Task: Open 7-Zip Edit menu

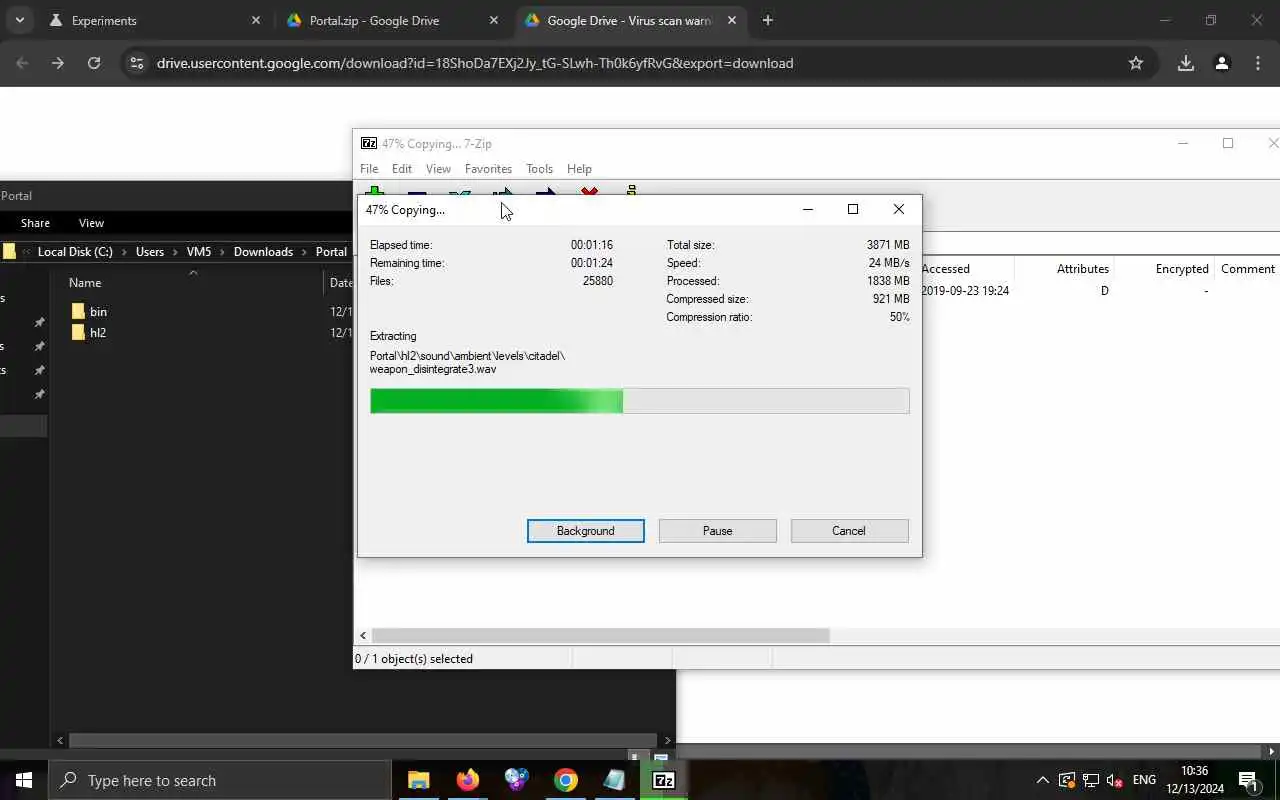Action: (x=402, y=169)
